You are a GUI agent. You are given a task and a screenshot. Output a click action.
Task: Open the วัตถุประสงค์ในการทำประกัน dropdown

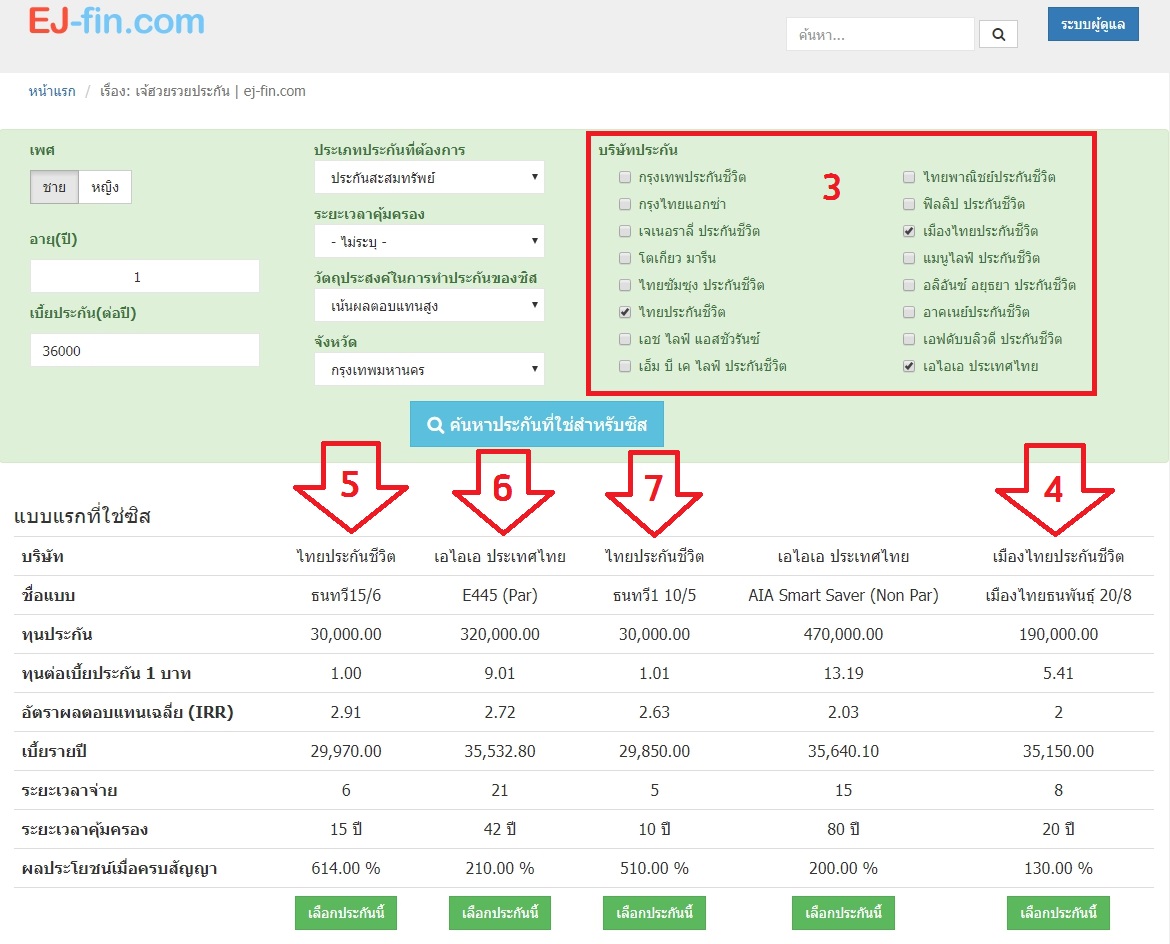(429, 305)
